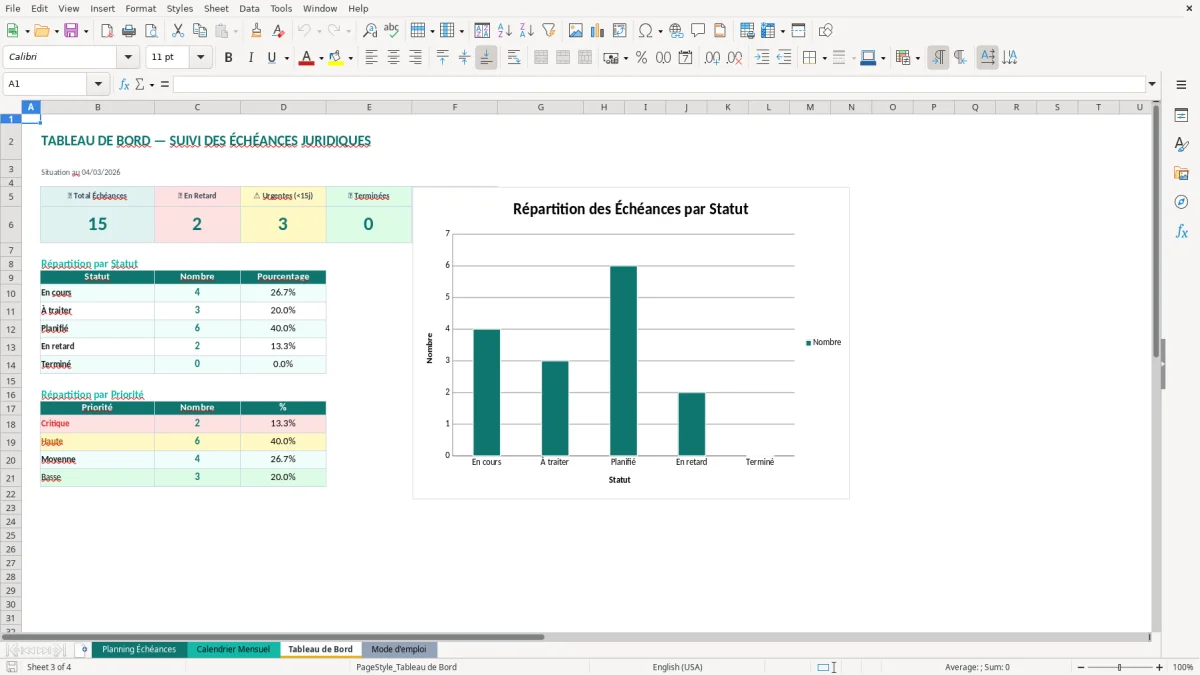Click the Sort Descending icon

[x=527, y=31]
